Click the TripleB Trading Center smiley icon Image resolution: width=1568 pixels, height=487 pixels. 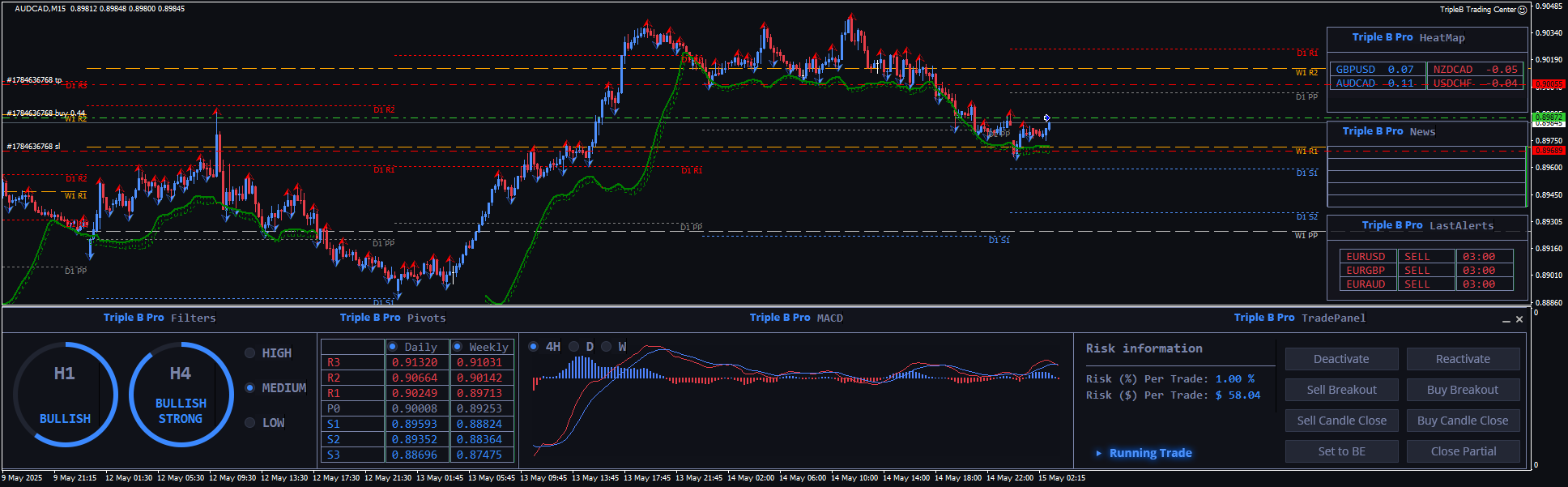1522,10
